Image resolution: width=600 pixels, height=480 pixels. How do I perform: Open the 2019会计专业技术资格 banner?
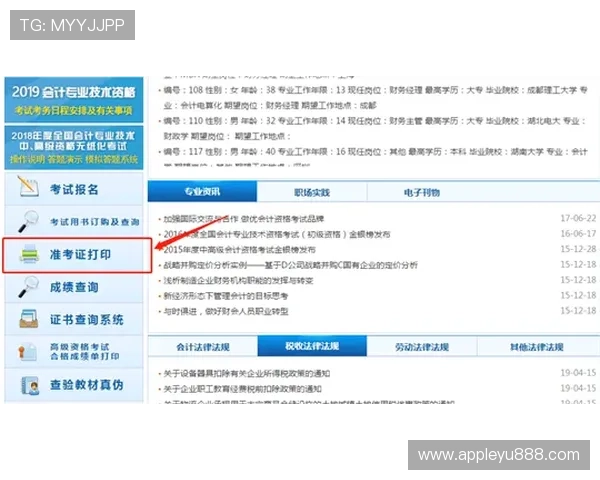(x=74, y=100)
